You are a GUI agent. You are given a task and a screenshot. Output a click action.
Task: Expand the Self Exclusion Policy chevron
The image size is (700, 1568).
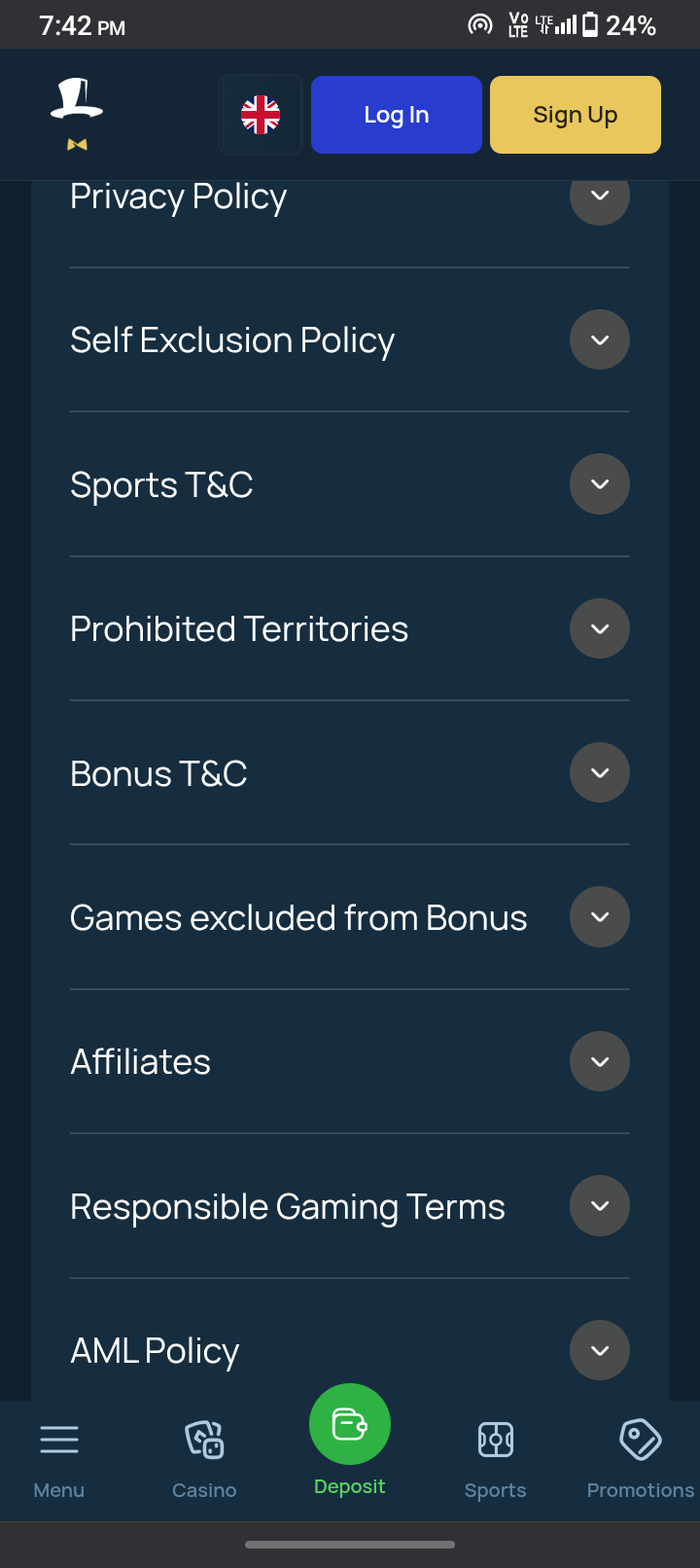click(x=600, y=339)
